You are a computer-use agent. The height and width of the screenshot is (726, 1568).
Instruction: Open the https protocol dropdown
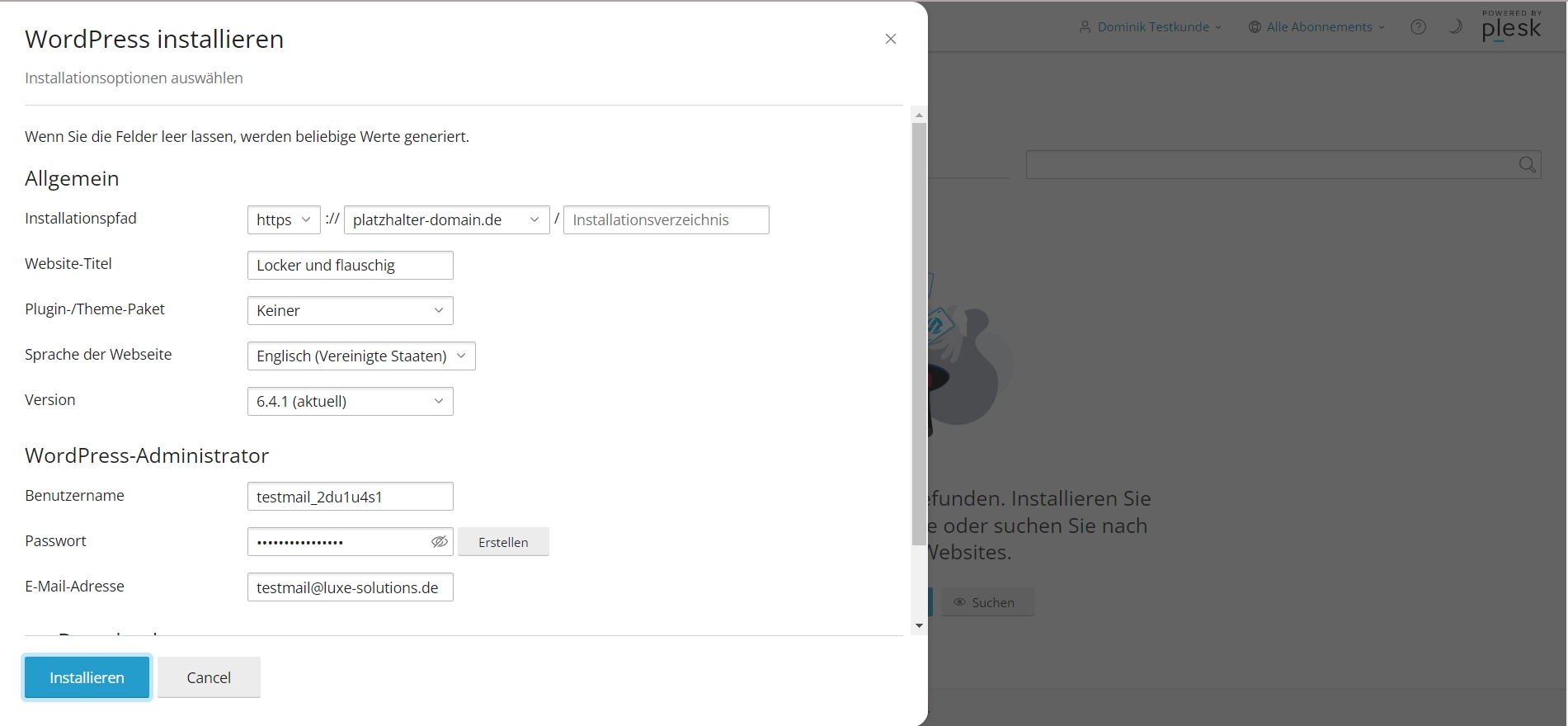[x=284, y=220]
